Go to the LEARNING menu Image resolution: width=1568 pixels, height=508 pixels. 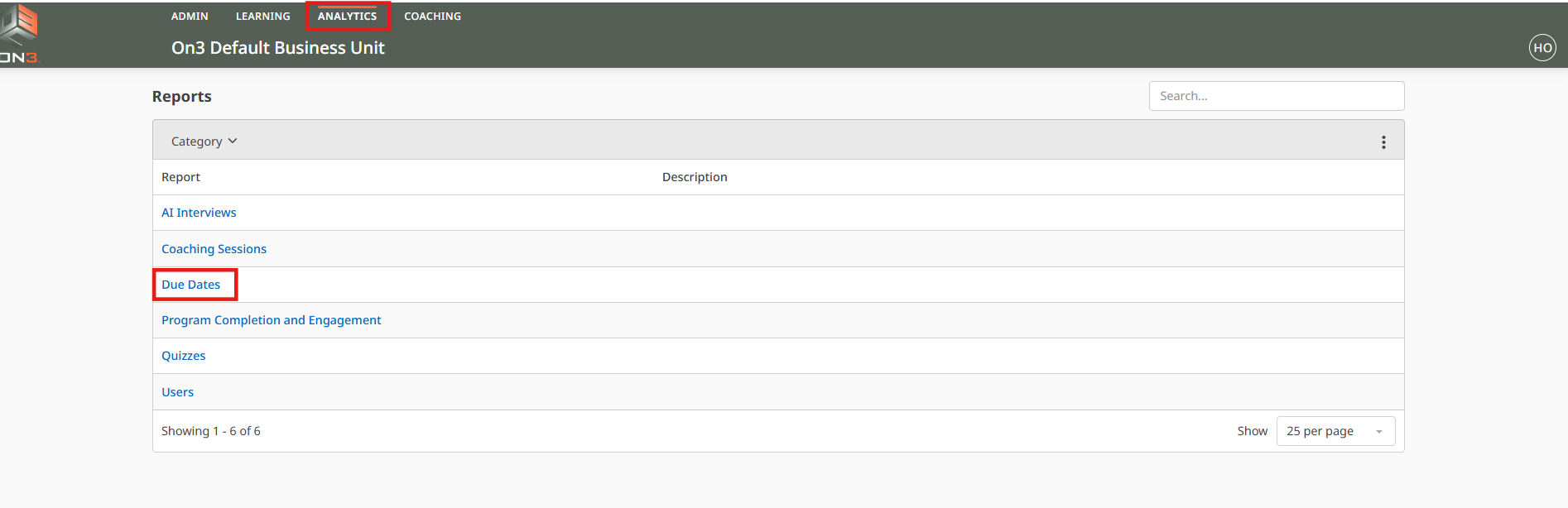262,17
